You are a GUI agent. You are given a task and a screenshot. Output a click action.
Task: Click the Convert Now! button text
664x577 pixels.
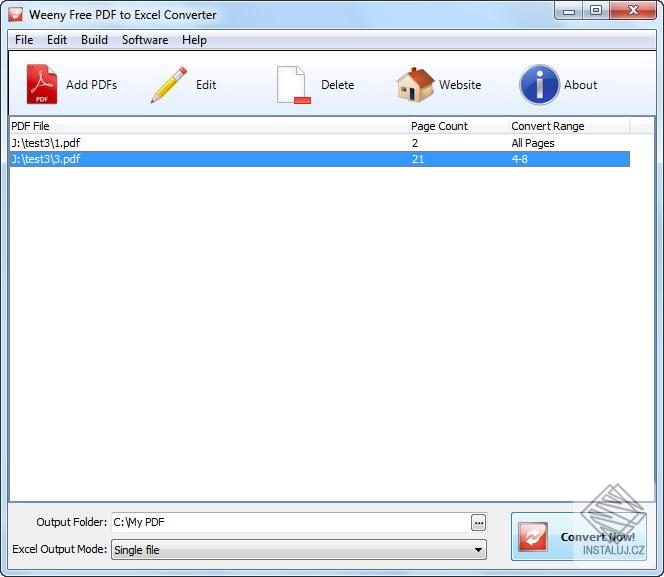(x=598, y=537)
